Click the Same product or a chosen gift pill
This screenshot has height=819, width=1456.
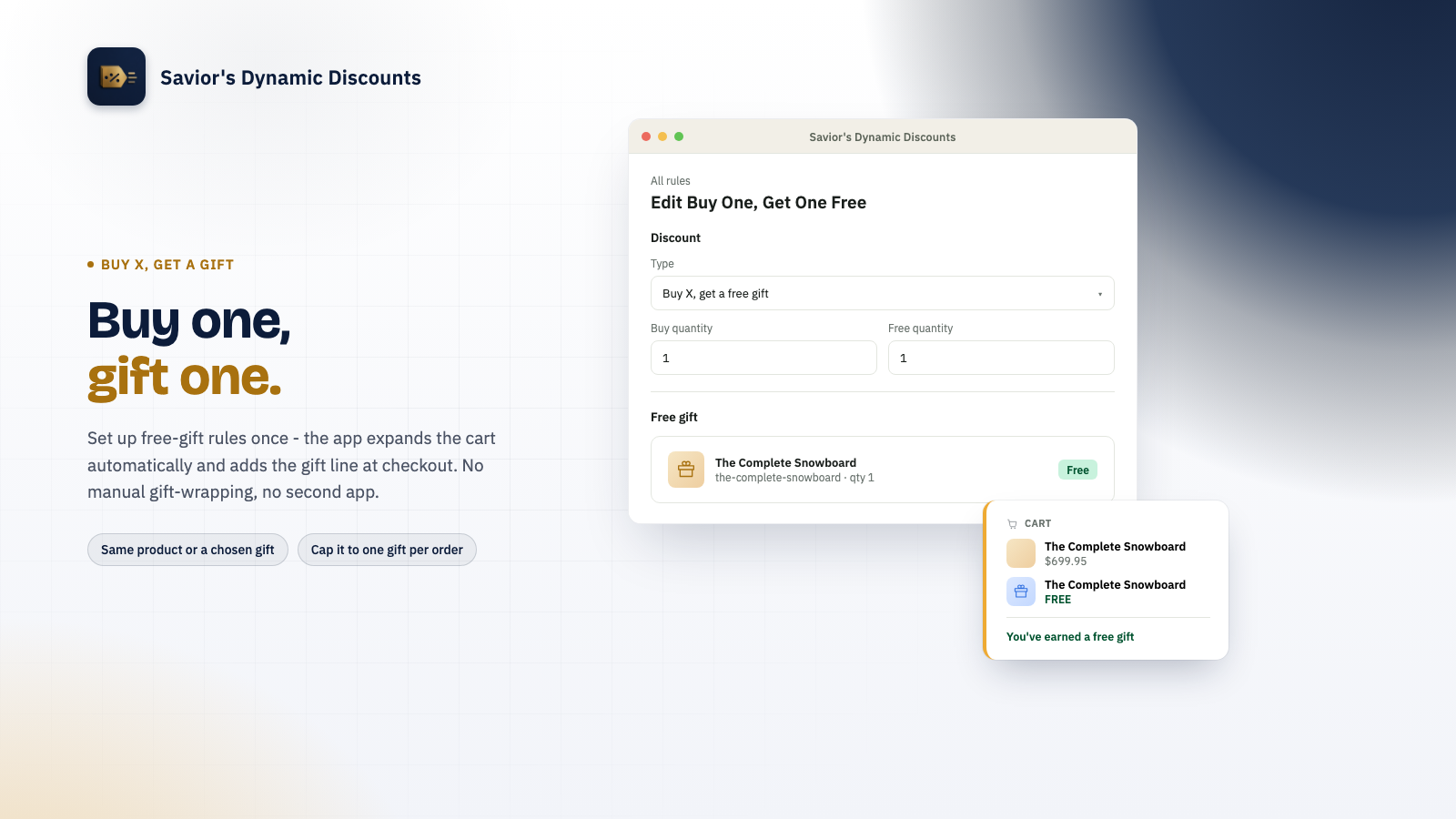click(187, 550)
